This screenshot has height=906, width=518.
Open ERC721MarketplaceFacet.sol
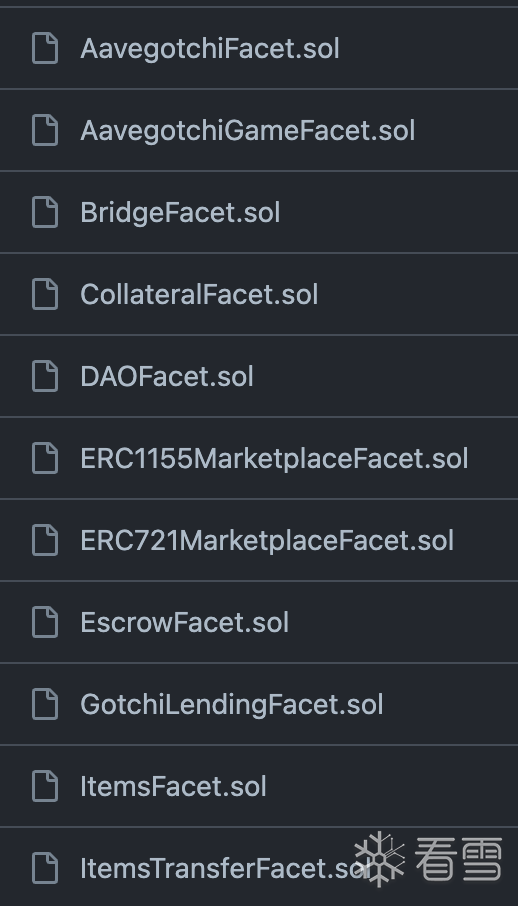(267, 541)
